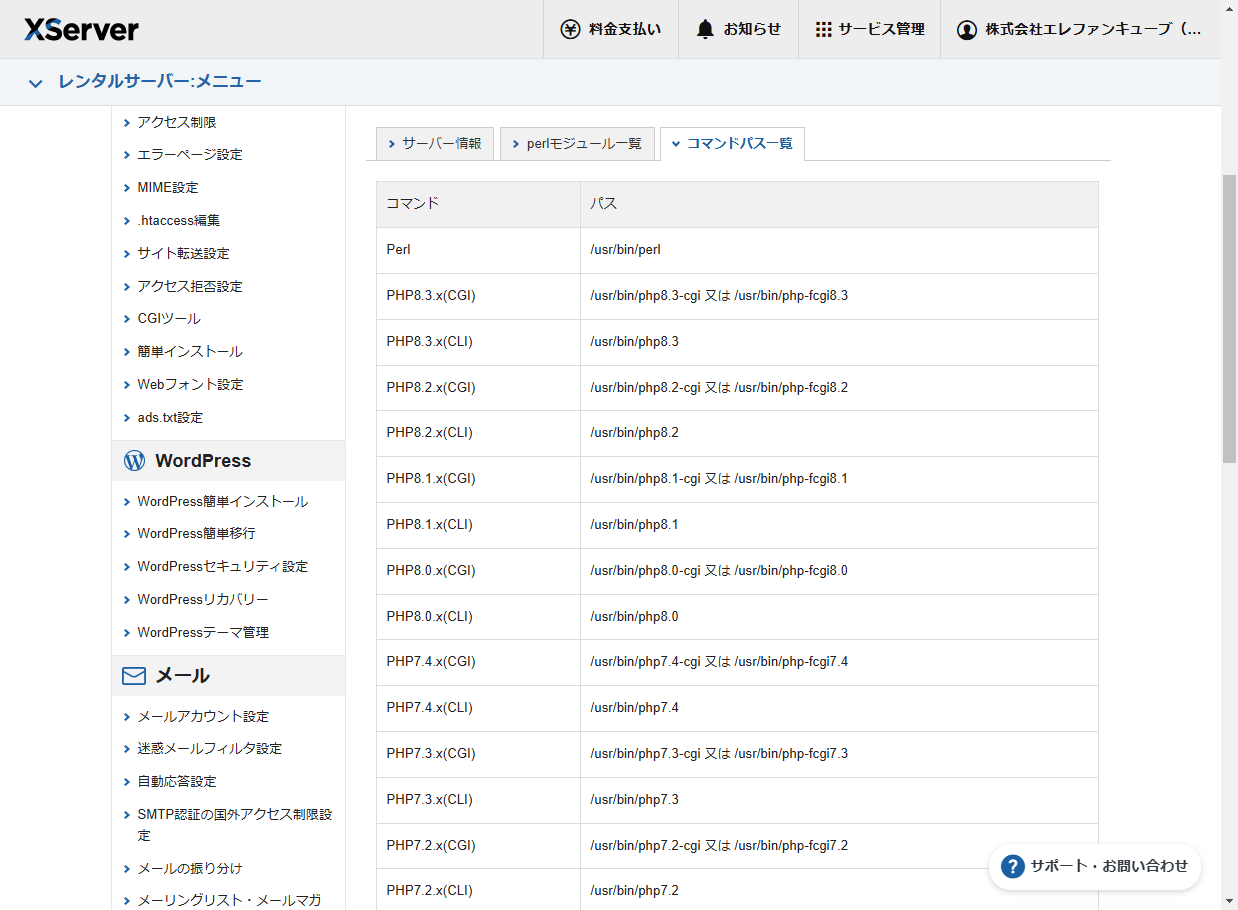1238x910 pixels.
Task: Collapse the レンタルサーバー:メニュー section
Action: click(x=35, y=83)
